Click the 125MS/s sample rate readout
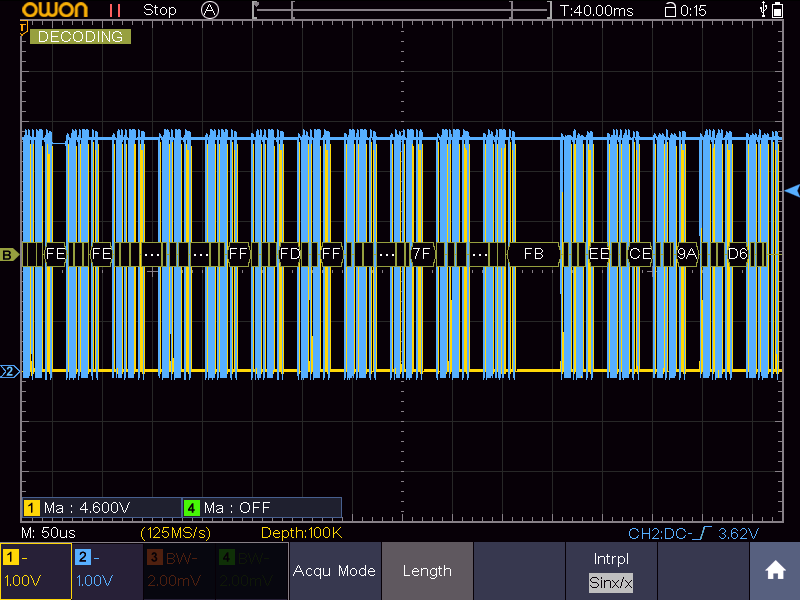 point(176,533)
